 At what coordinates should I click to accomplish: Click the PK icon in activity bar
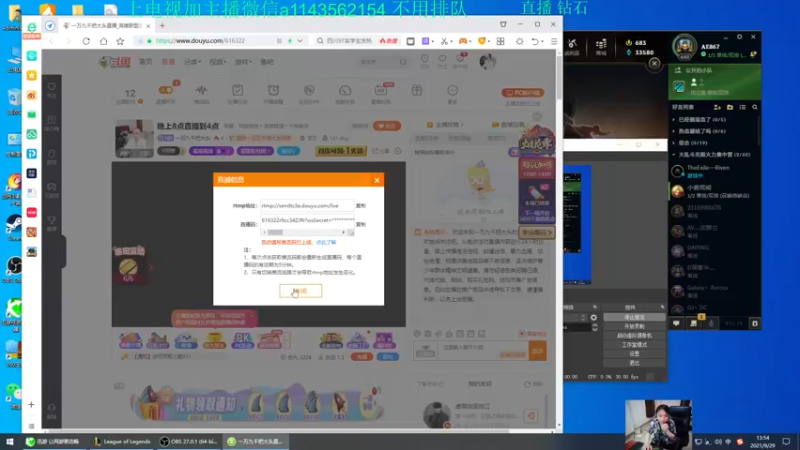pos(242,340)
